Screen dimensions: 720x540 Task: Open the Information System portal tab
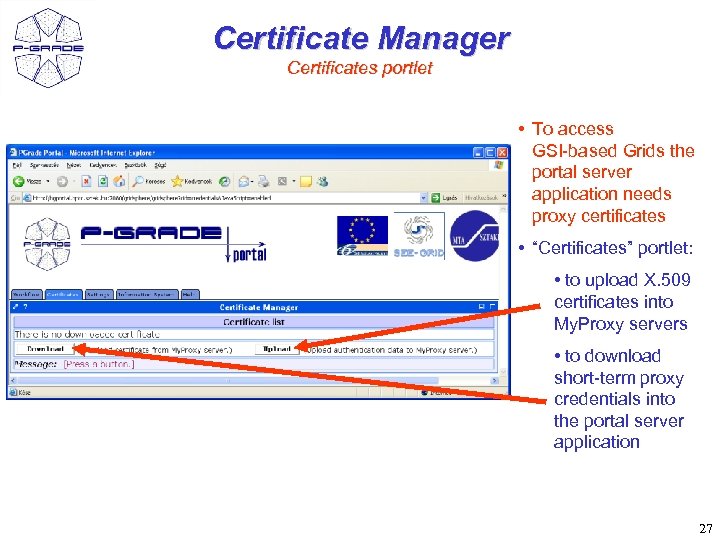[147, 294]
